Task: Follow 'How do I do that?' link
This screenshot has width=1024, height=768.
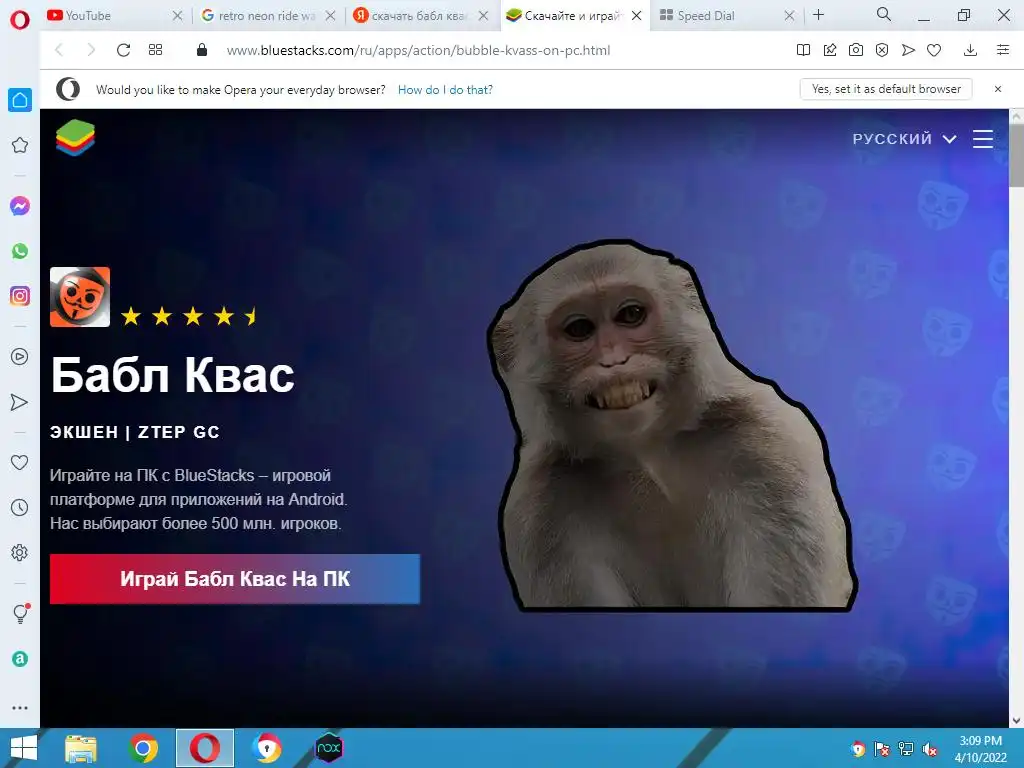Action: (445, 89)
